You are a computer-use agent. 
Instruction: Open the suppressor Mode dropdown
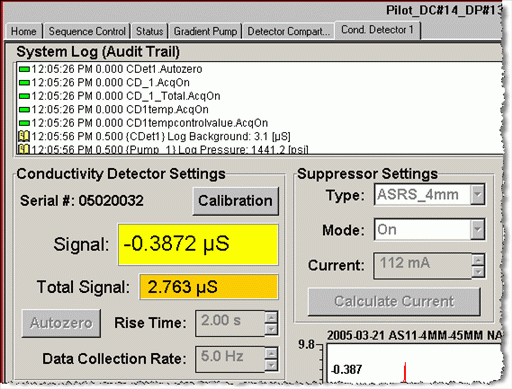pyautogui.click(x=478, y=230)
